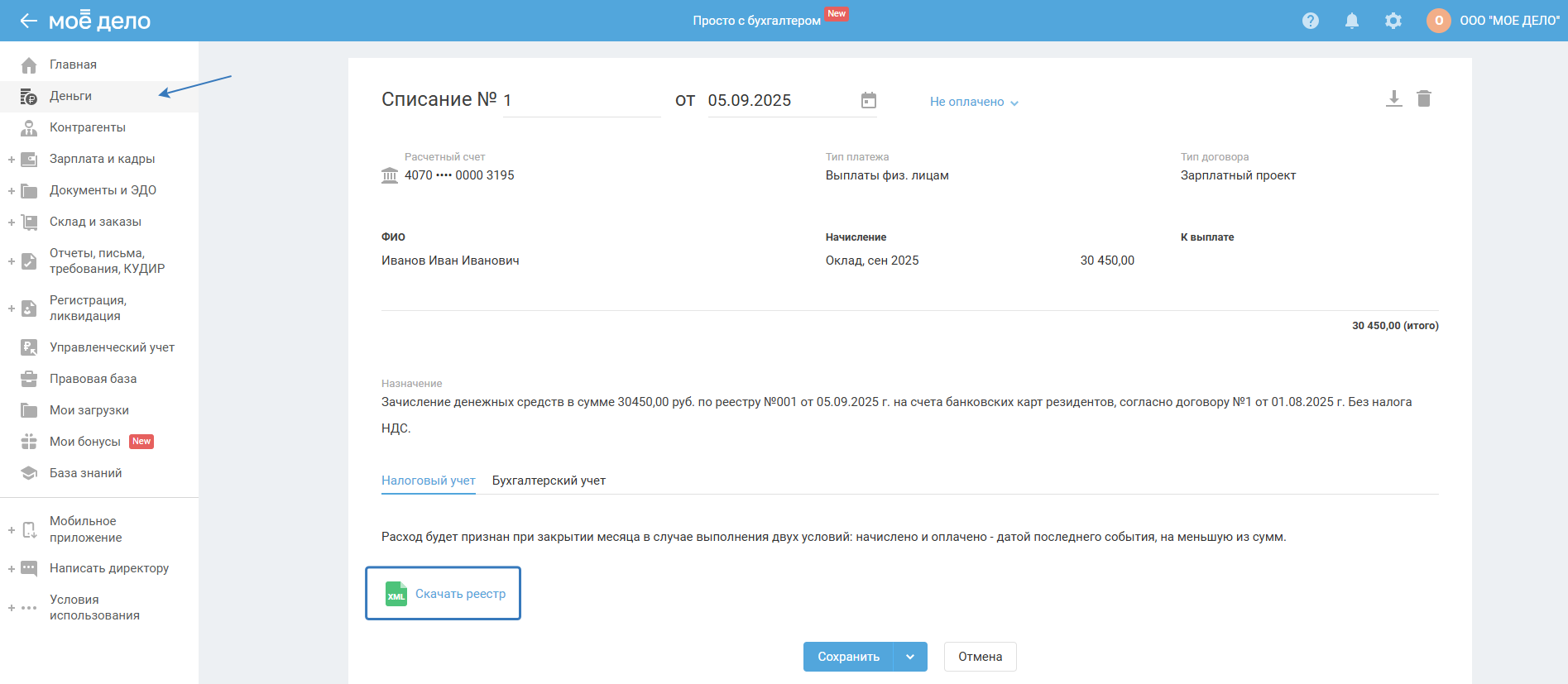Click the Мои бонусы gift icon
Image resolution: width=1568 pixels, height=684 pixels.
pos(29,442)
